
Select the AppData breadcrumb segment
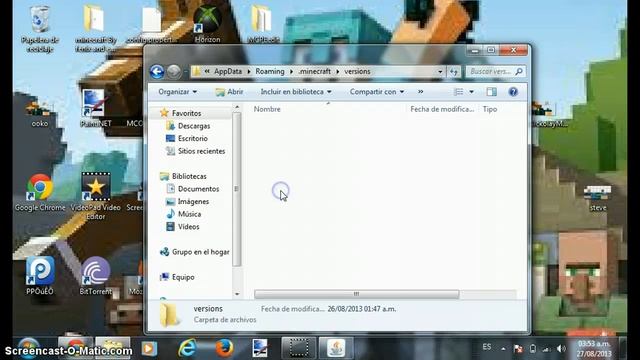pyautogui.click(x=228, y=71)
